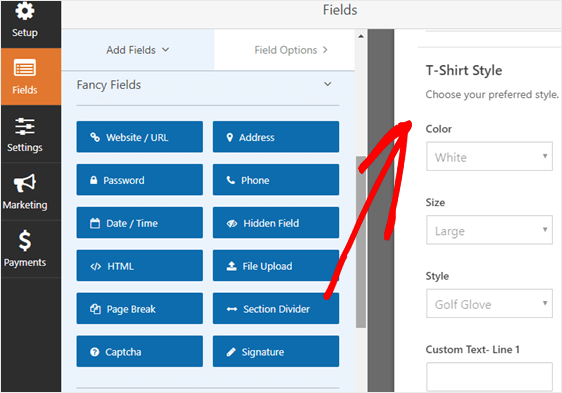Image resolution: width=562 pixels, height=393 pixels.
Task: Add a Captcha field
Action: coord(139,351)
